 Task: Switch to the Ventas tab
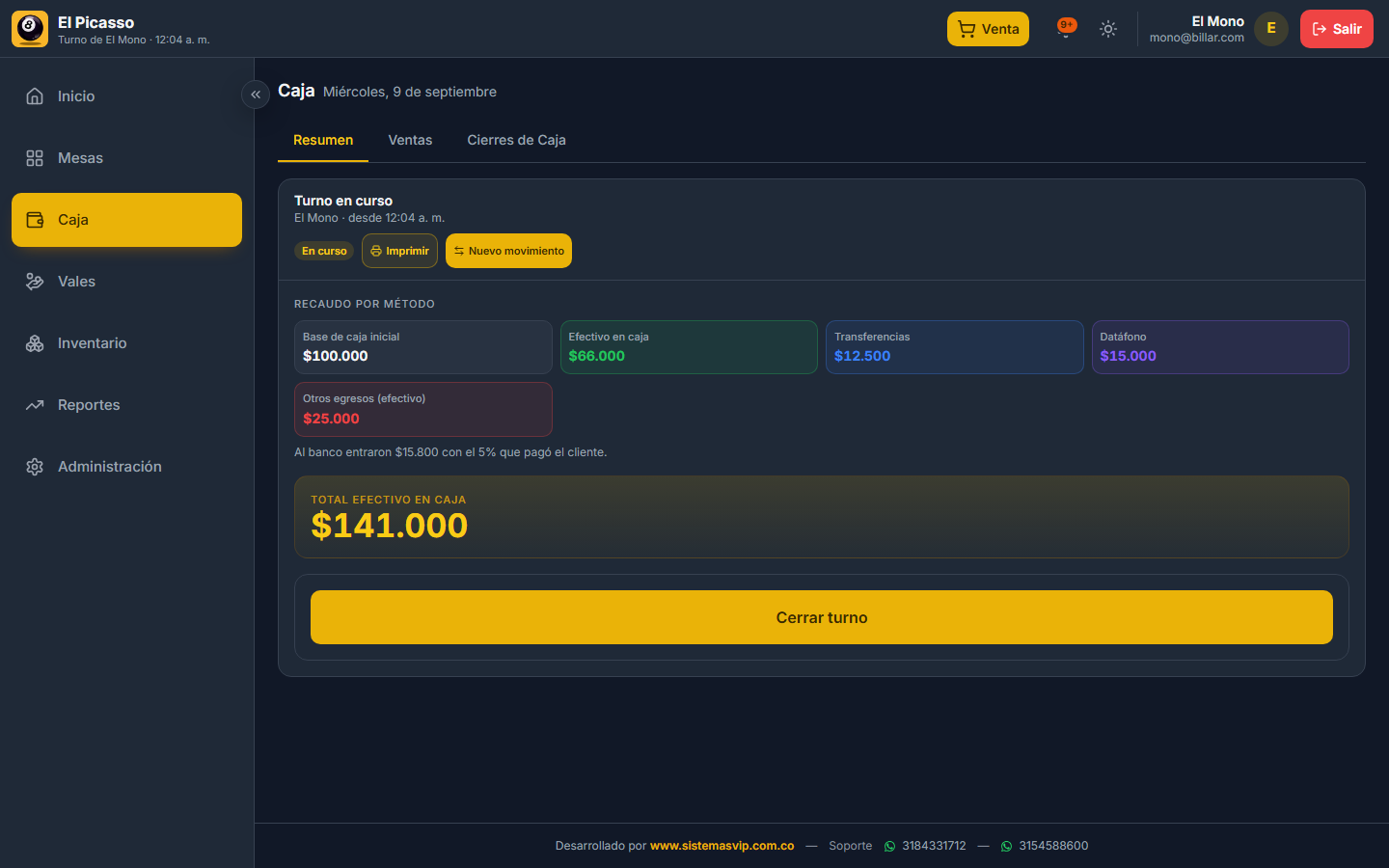click(x=410, y=141)
